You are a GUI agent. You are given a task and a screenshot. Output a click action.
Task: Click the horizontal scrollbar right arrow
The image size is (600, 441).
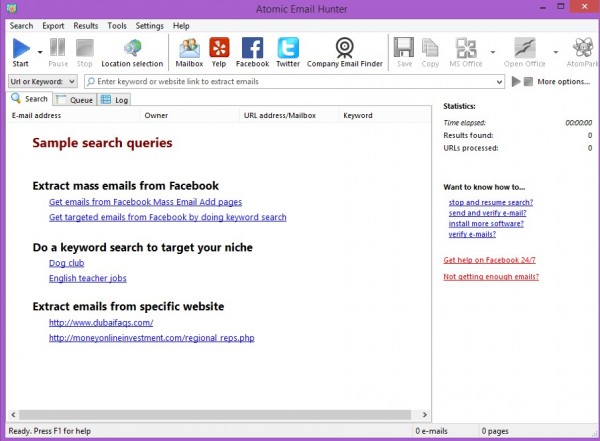tap(424, 415)
